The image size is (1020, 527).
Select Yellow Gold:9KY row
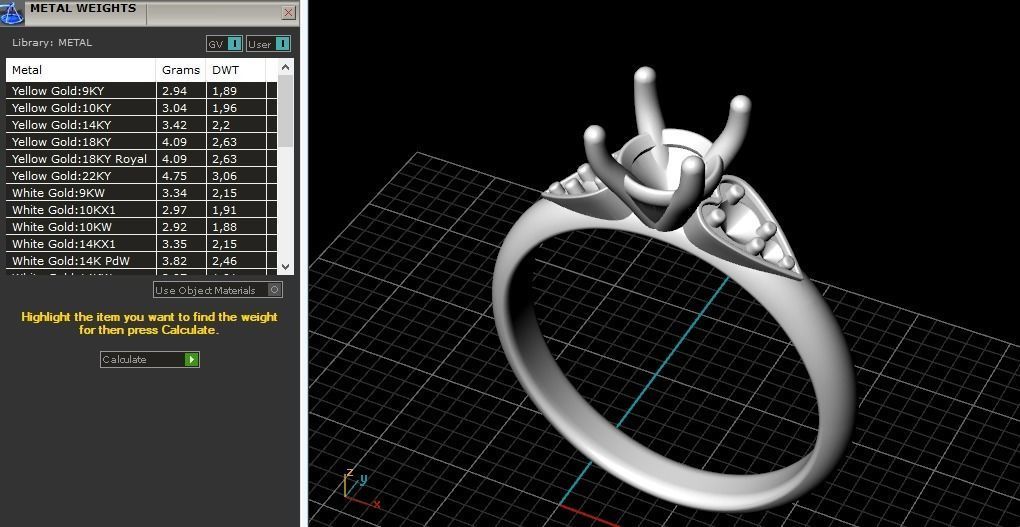pos(141,90)
